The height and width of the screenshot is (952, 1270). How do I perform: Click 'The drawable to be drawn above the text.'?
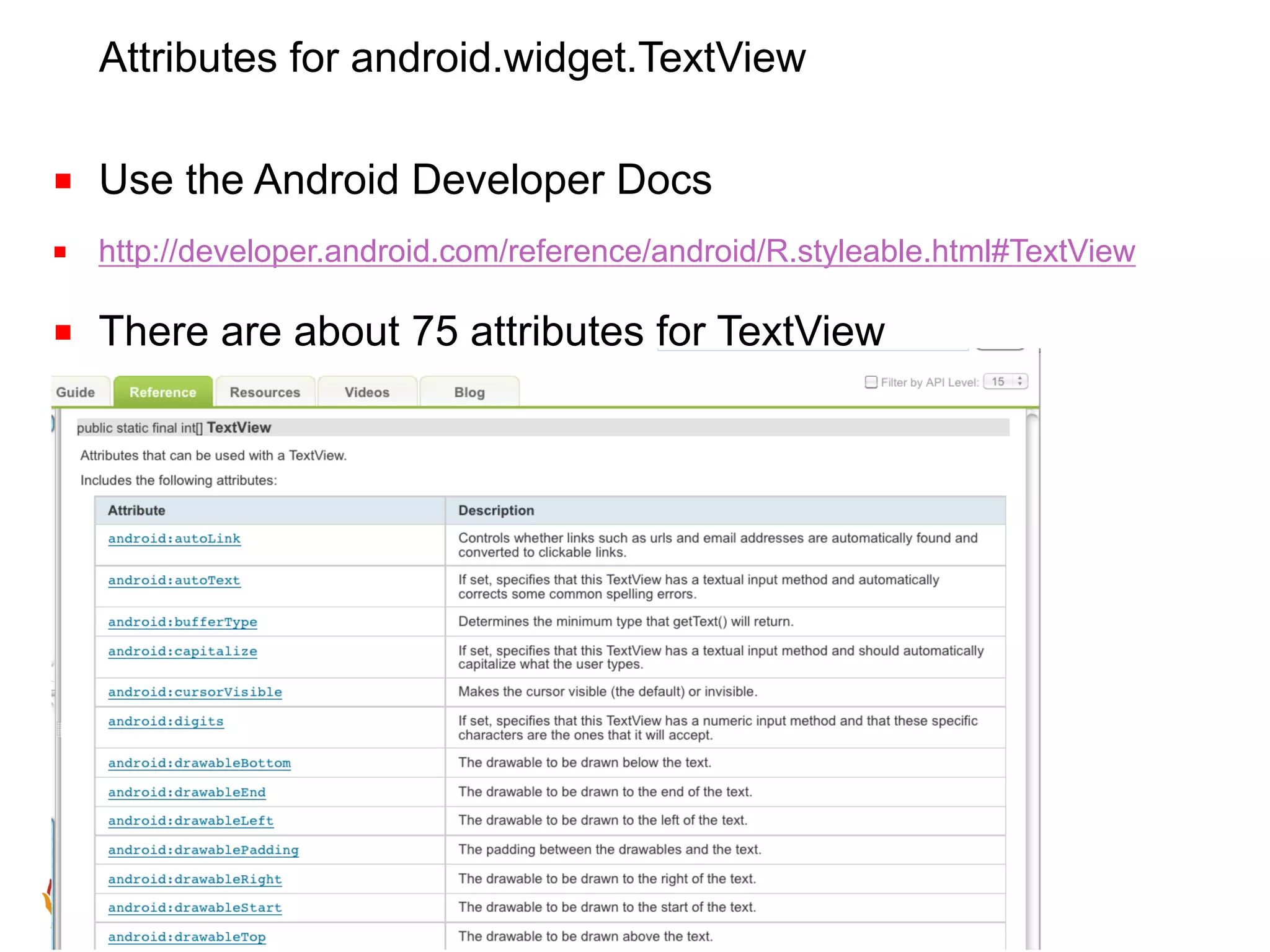click(585, 936)
